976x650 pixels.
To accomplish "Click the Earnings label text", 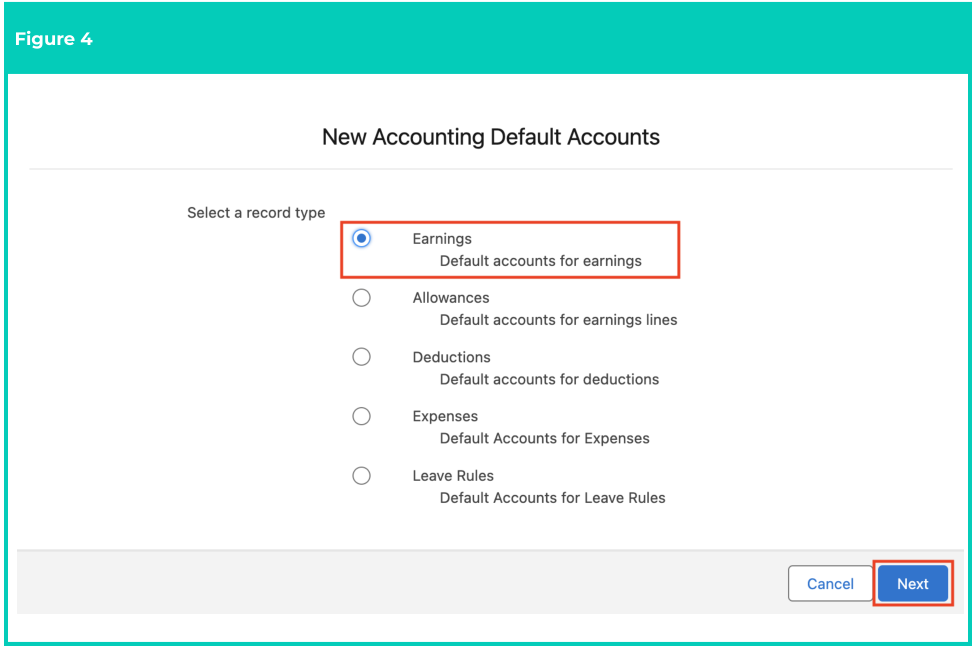I will pyautogui.click(x=442, y=238).
